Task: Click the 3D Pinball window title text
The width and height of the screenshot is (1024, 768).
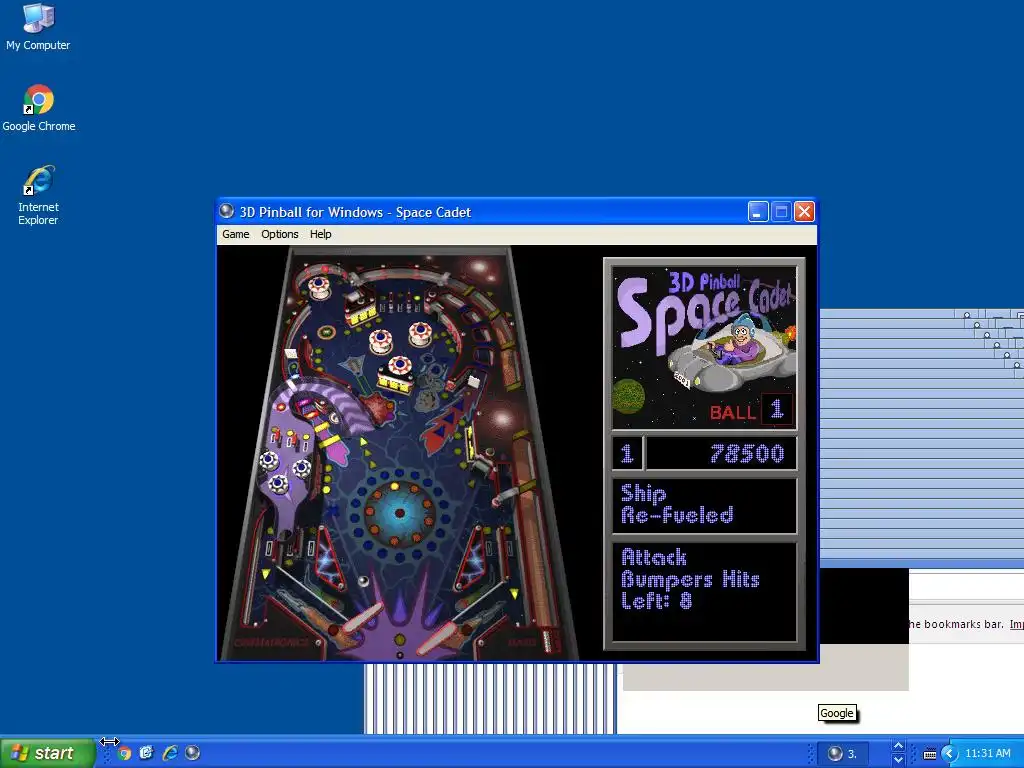Action: [355, 212]
